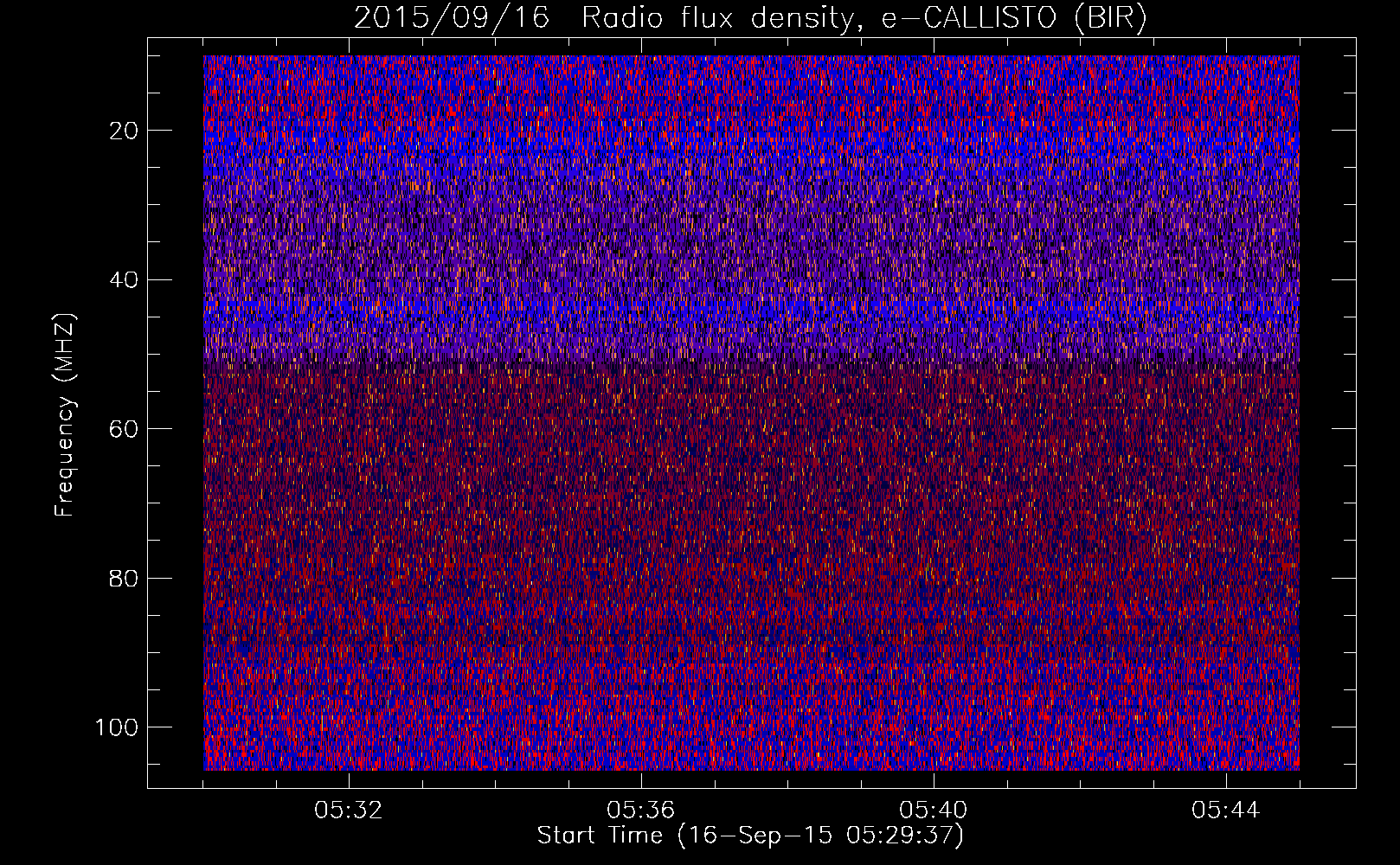Click the 05:32 time tick label
Screen dimensions: 1400x865
[349, 811]
